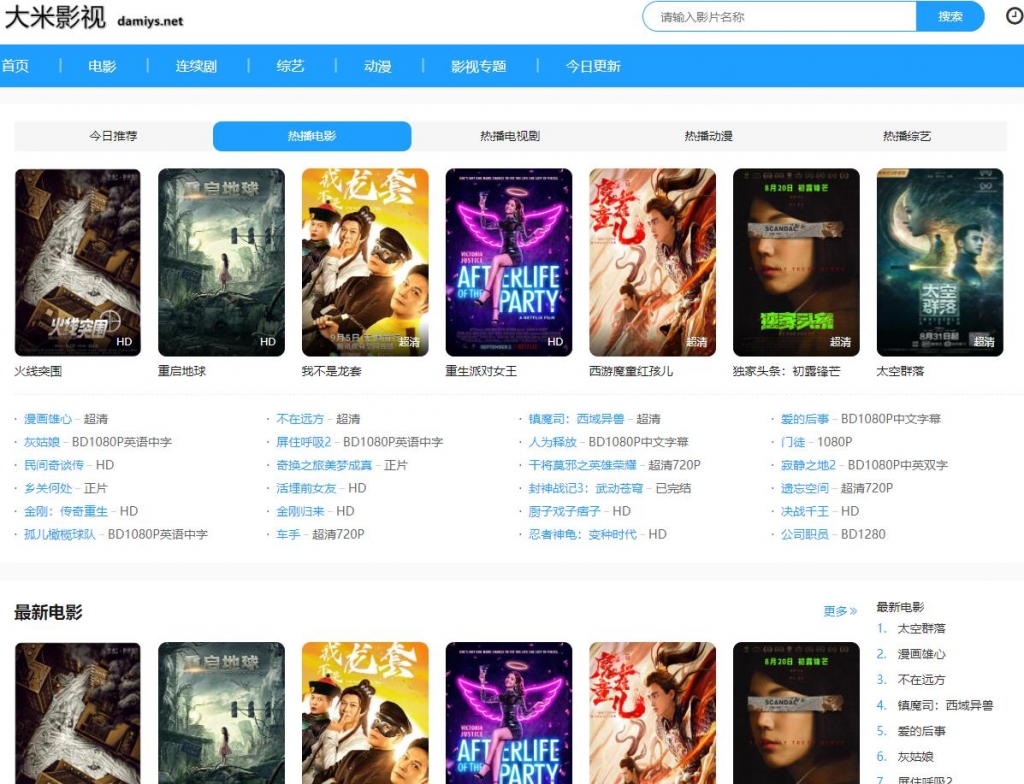Image resolution: width=1024 pixels, height=784 pixels.
Task: Open the 影视专题 navigation item
Action: [479, 66]
